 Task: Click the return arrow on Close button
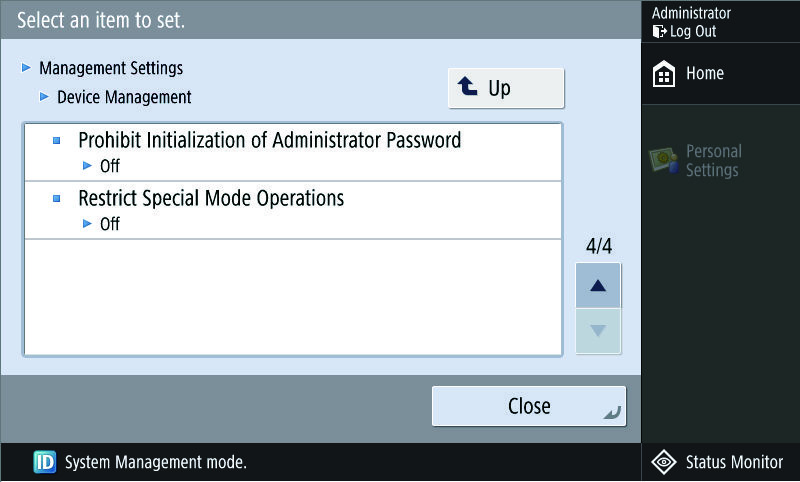click(x=612, y=413)
